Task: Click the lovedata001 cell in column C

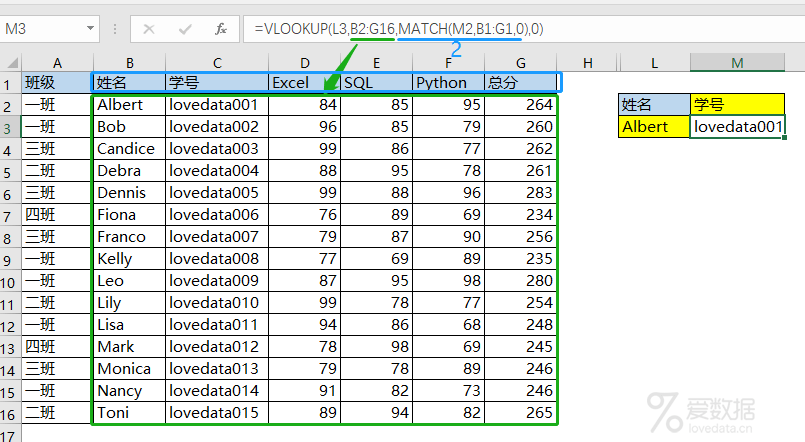Action: pos(217,105)
